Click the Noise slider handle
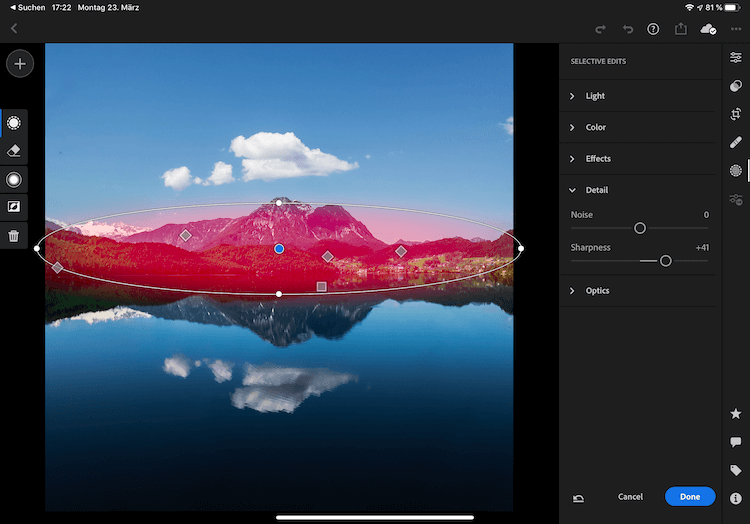Viewport: 750px width, 524px height. 640,228
